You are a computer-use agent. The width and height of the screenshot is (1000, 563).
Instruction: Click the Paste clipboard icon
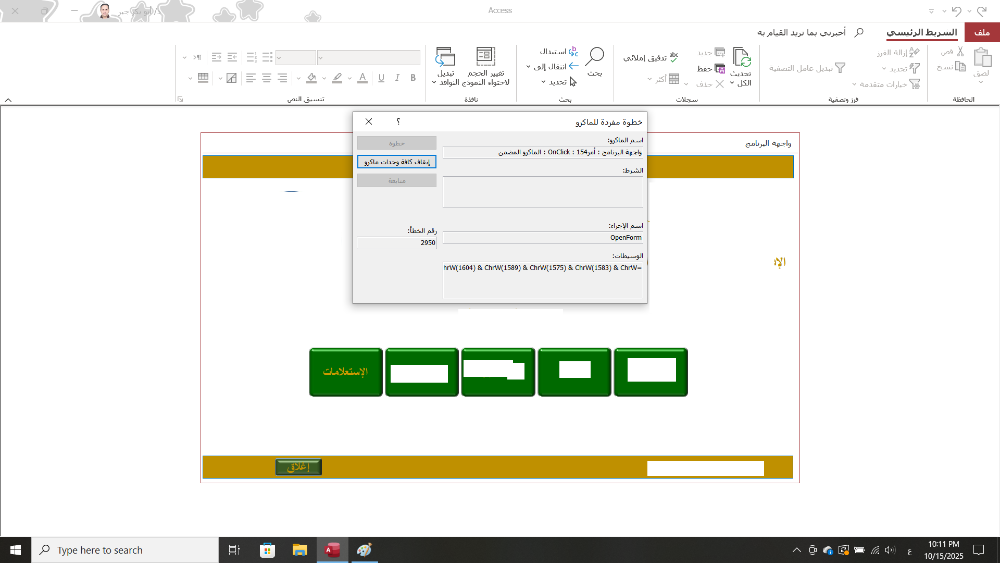click(x=981, y=58)
